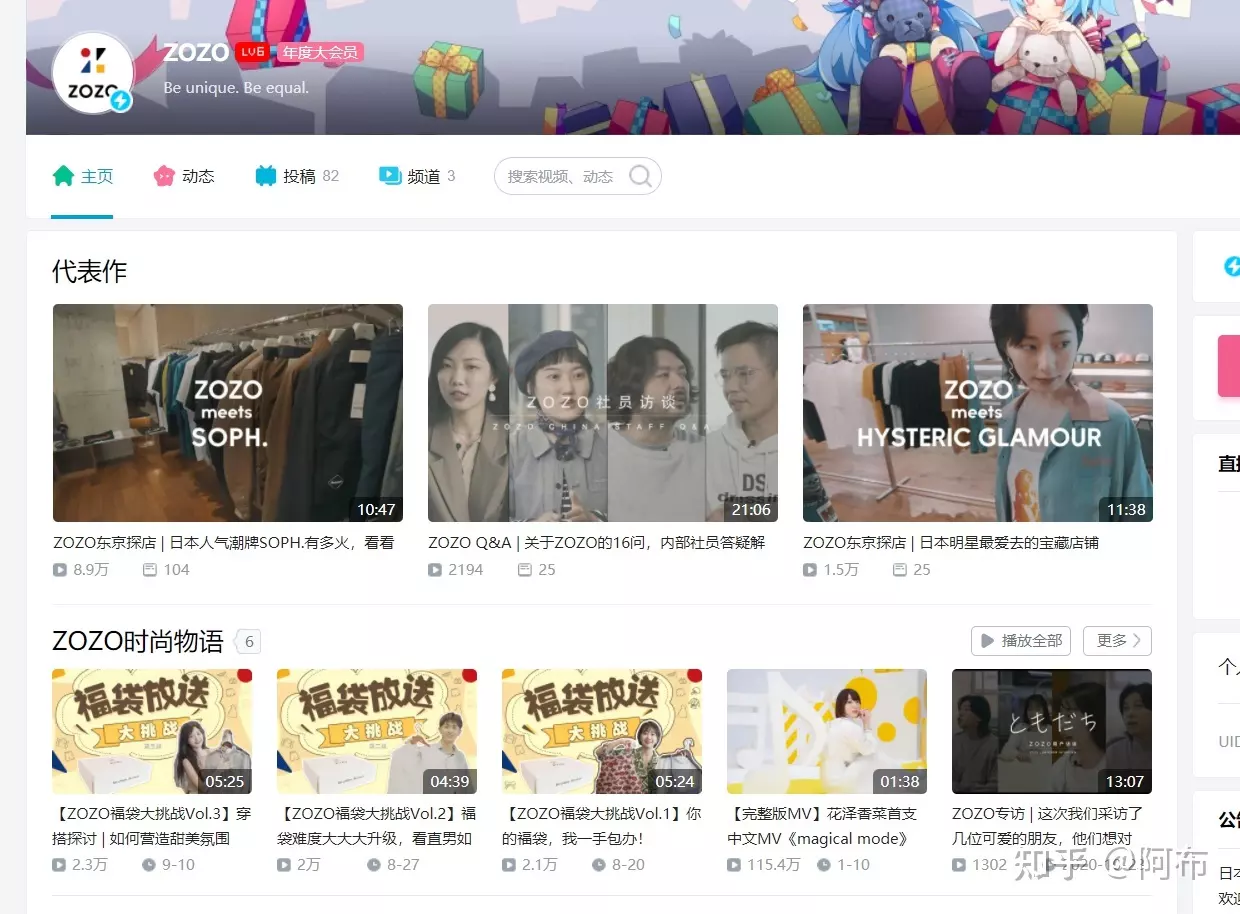Open the 频道 3 tab
This screenshot has width=1240, height=914.
(x=417, y=176)
